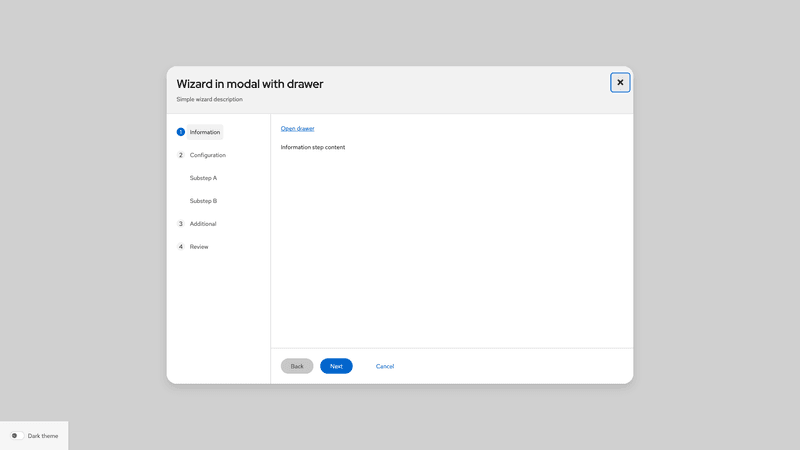Click the Information step content text
The image size is (800, 450).
tap(312, 147)
